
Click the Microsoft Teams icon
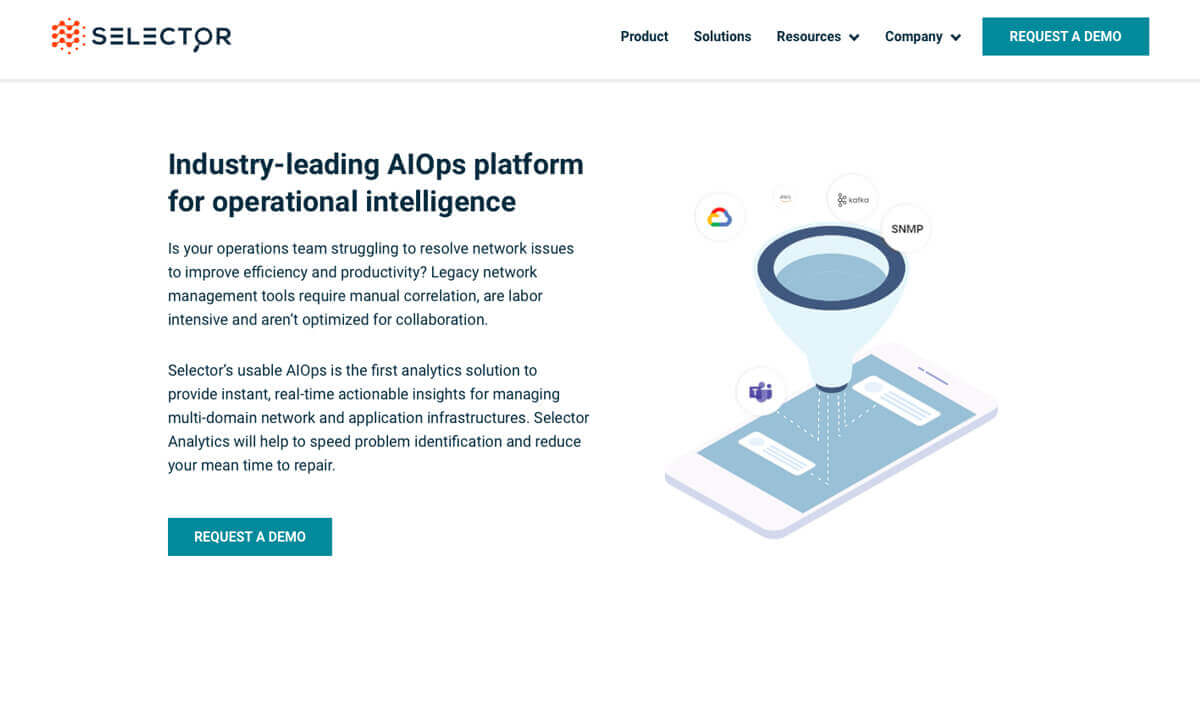click(x=761, y=391)
